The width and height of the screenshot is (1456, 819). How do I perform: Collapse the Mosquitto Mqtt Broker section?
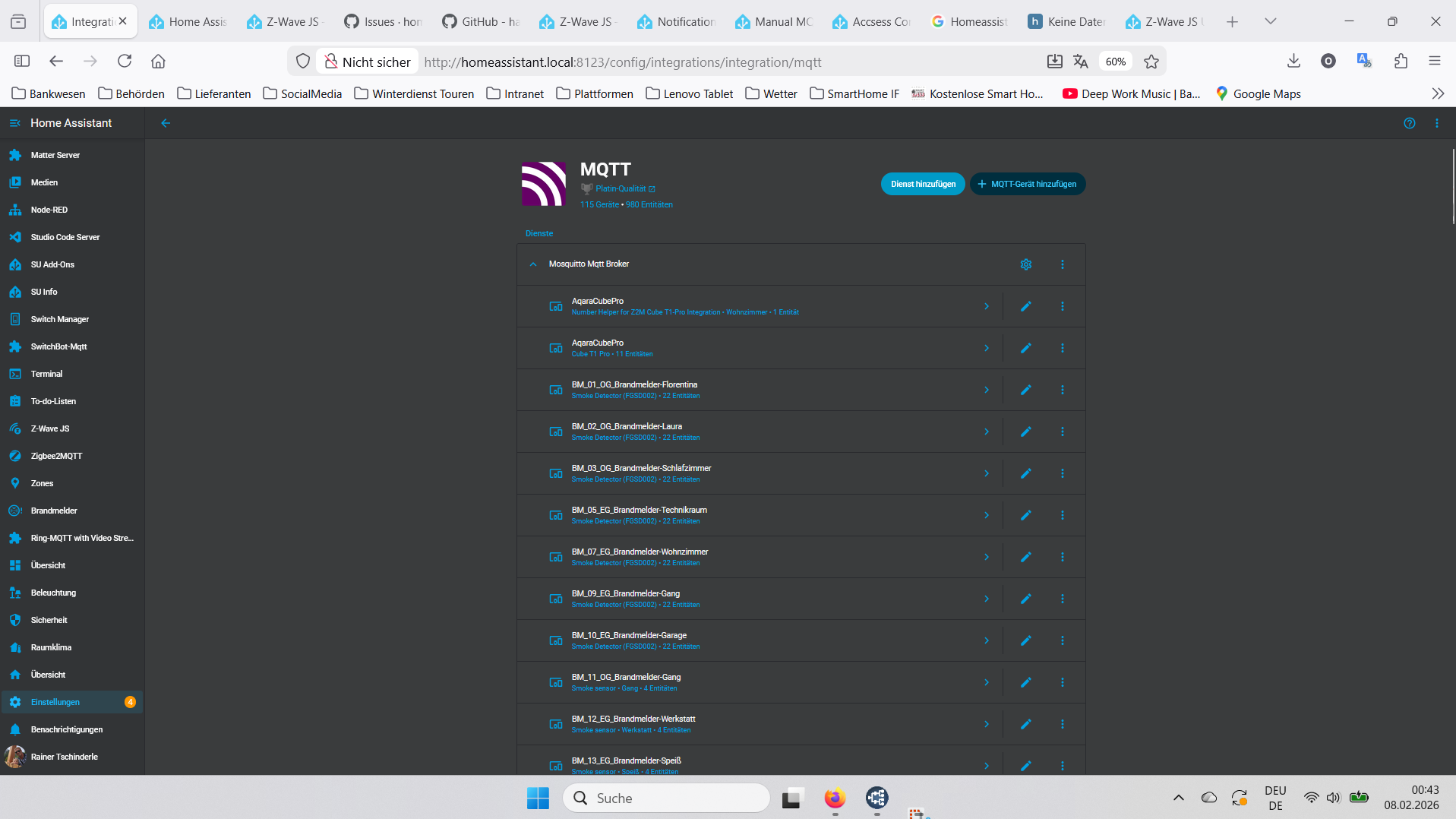point(533,264)
